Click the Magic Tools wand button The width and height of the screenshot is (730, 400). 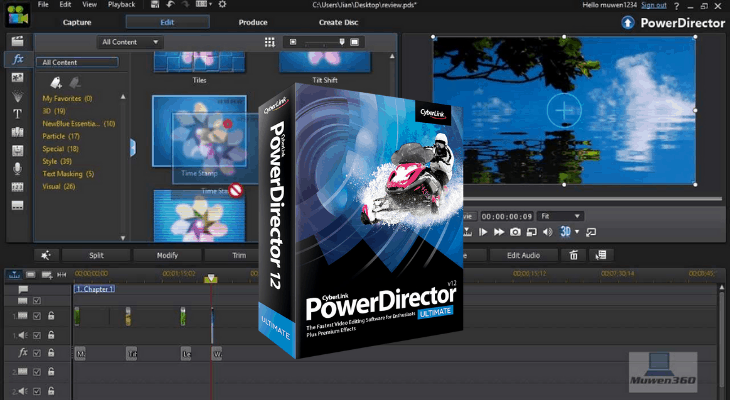pyautogui.click(x=46, y=255)
